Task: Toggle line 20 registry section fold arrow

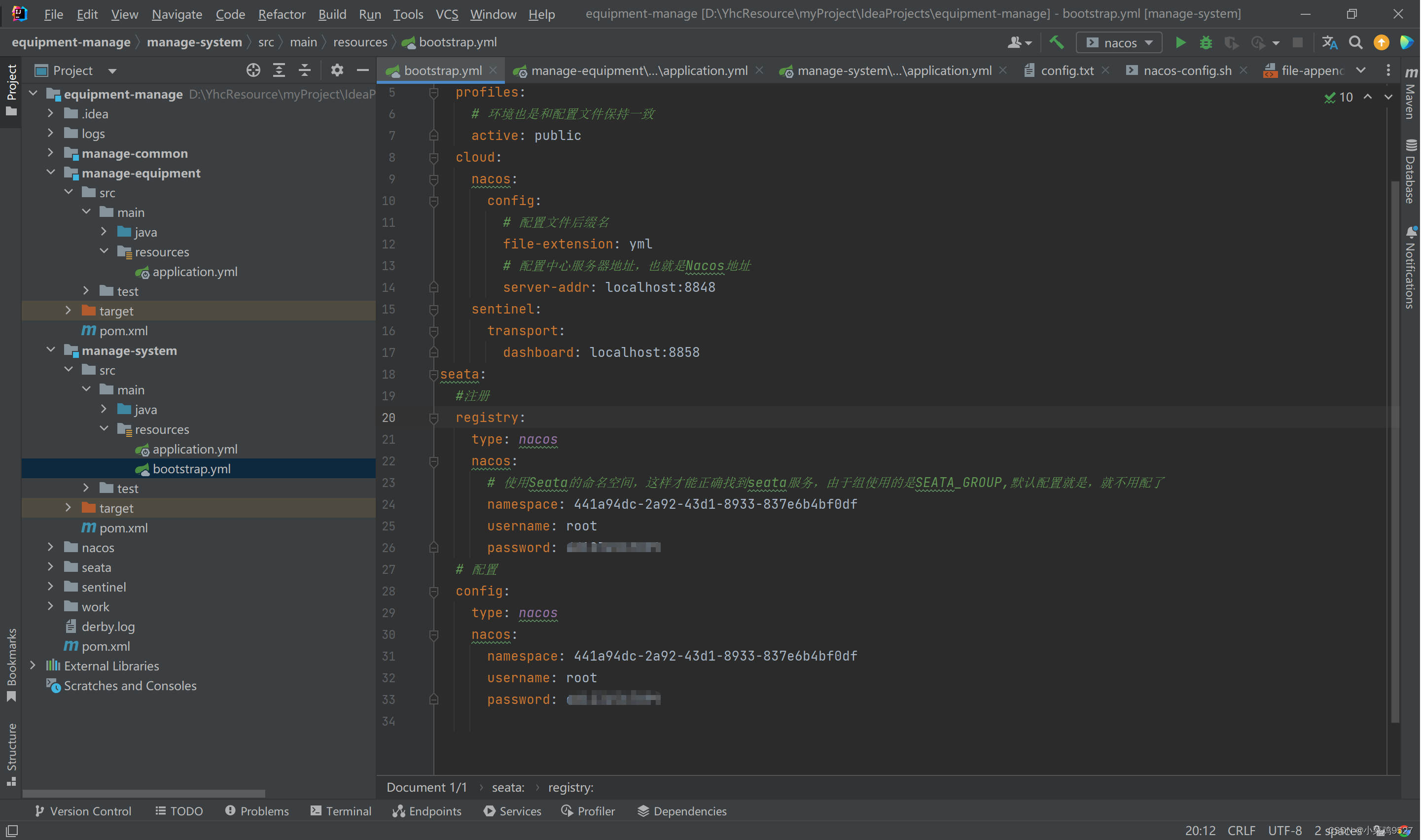Action: coord(433,417)
